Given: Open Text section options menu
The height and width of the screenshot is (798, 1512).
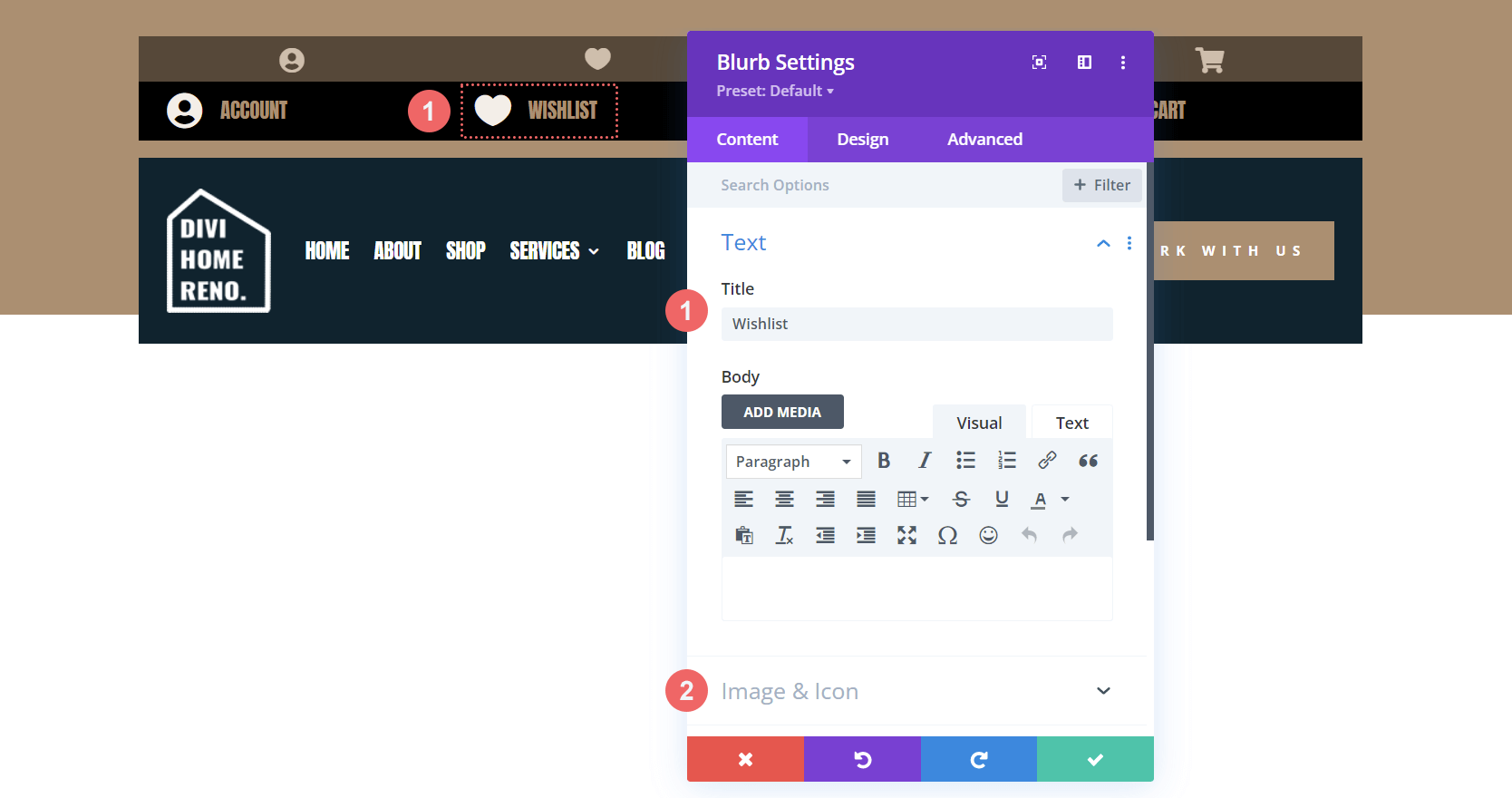Looking at the screenshot, I should point(1129,243).
